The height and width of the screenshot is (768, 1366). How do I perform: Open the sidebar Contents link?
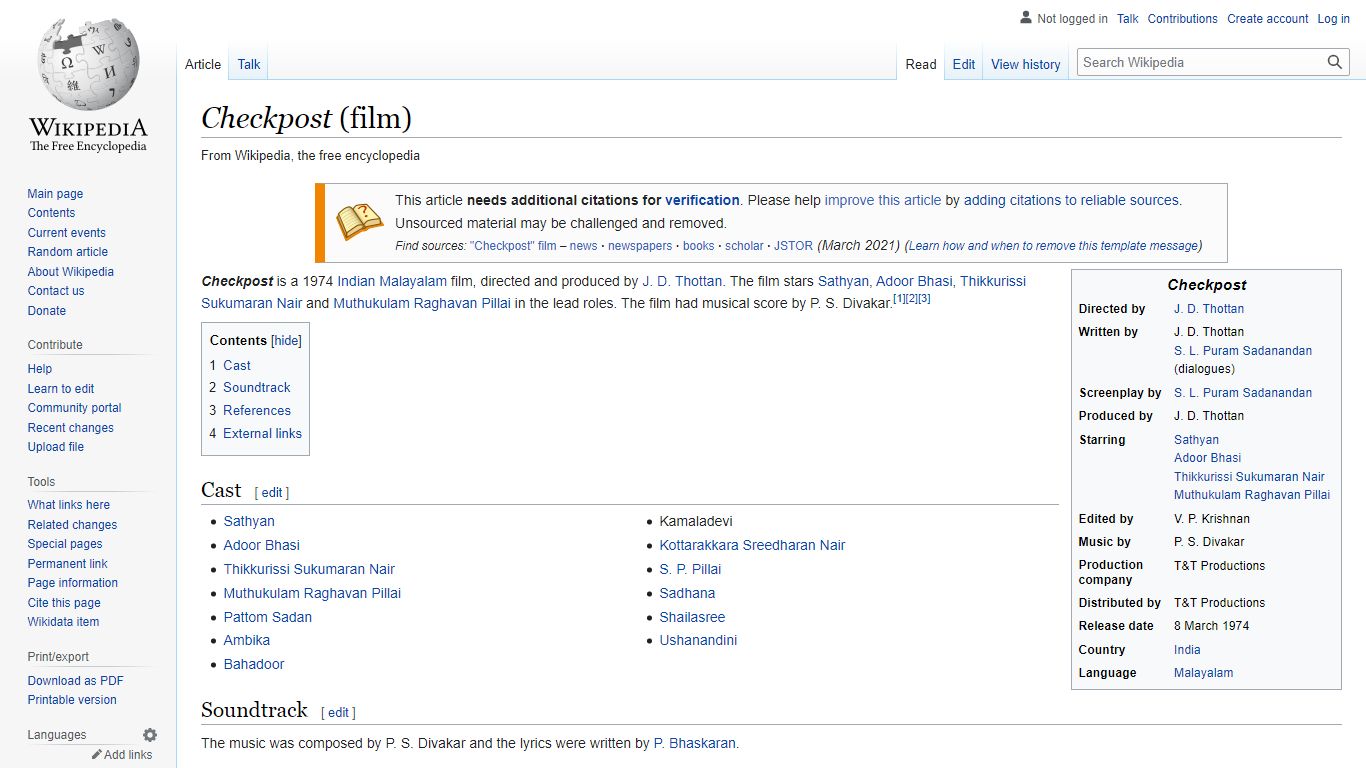click(x=51, y=213)
